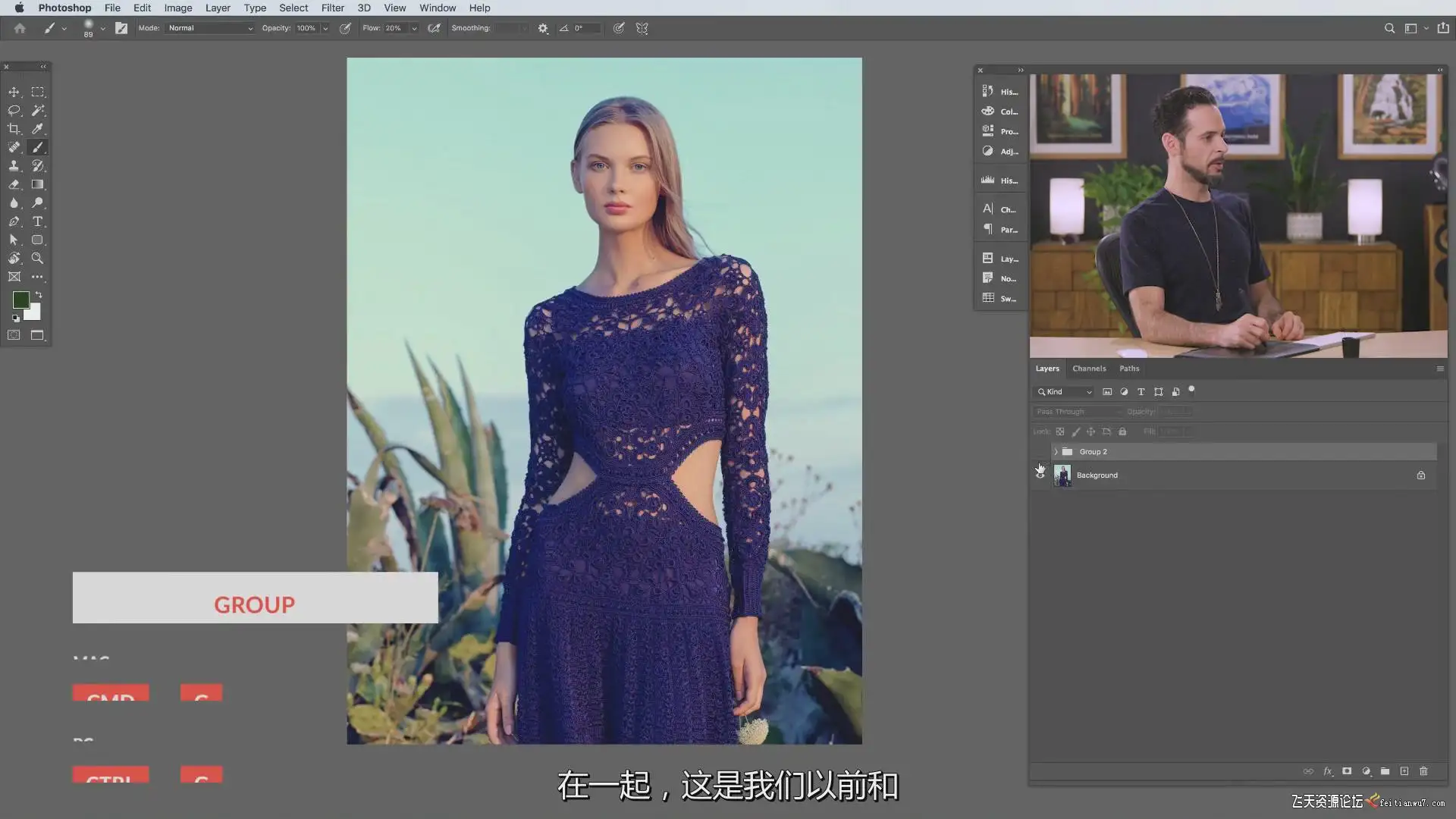This screenshot has height=819, width=1456.
Task: Select the Lasso tool
Action: pos(14,111)
